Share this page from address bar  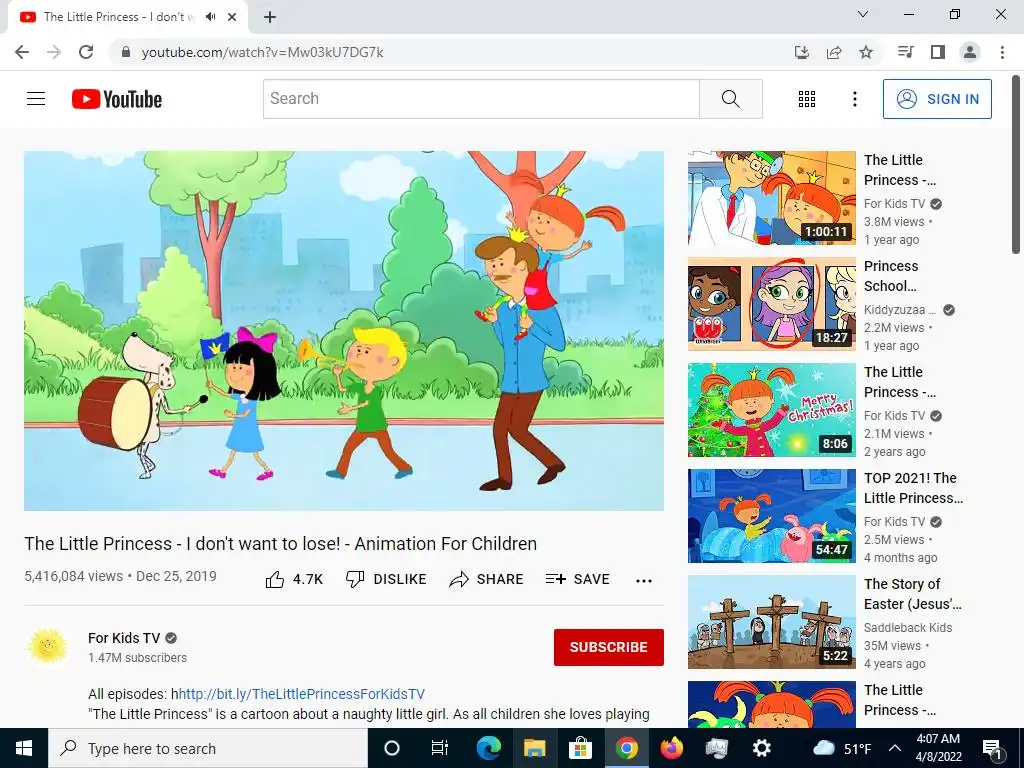[x=834, y=52]
